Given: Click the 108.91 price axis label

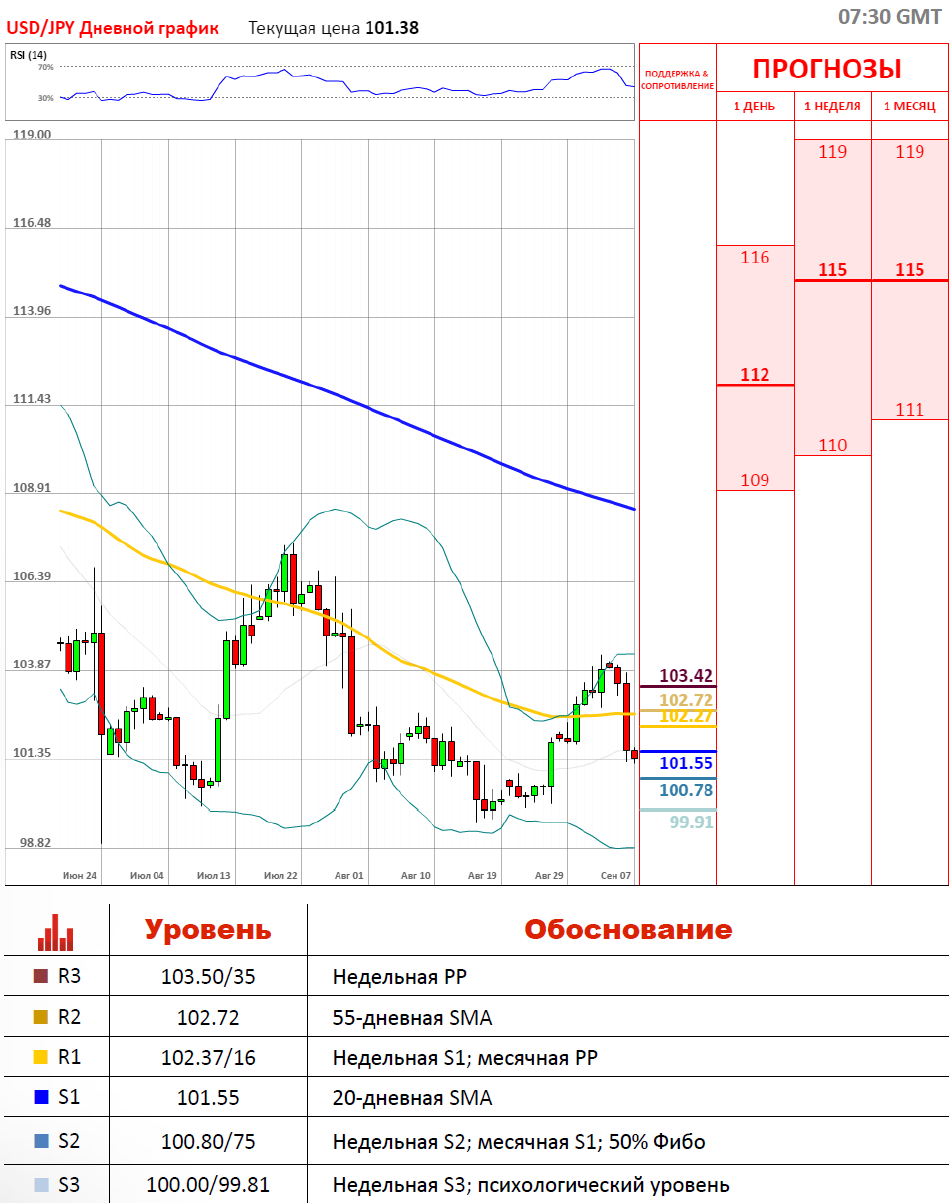Looking at the screenshot, I should coord(31,488).
